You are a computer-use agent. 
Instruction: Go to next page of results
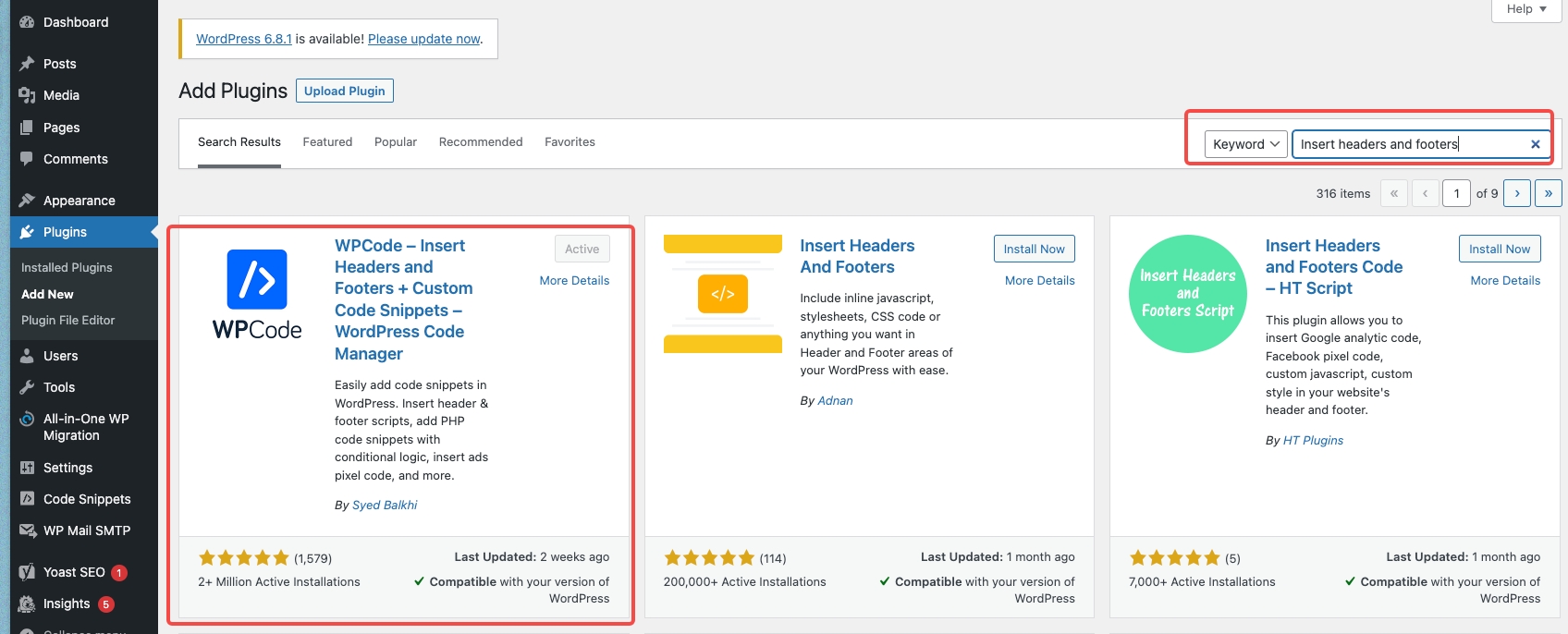pos(1517,193)
